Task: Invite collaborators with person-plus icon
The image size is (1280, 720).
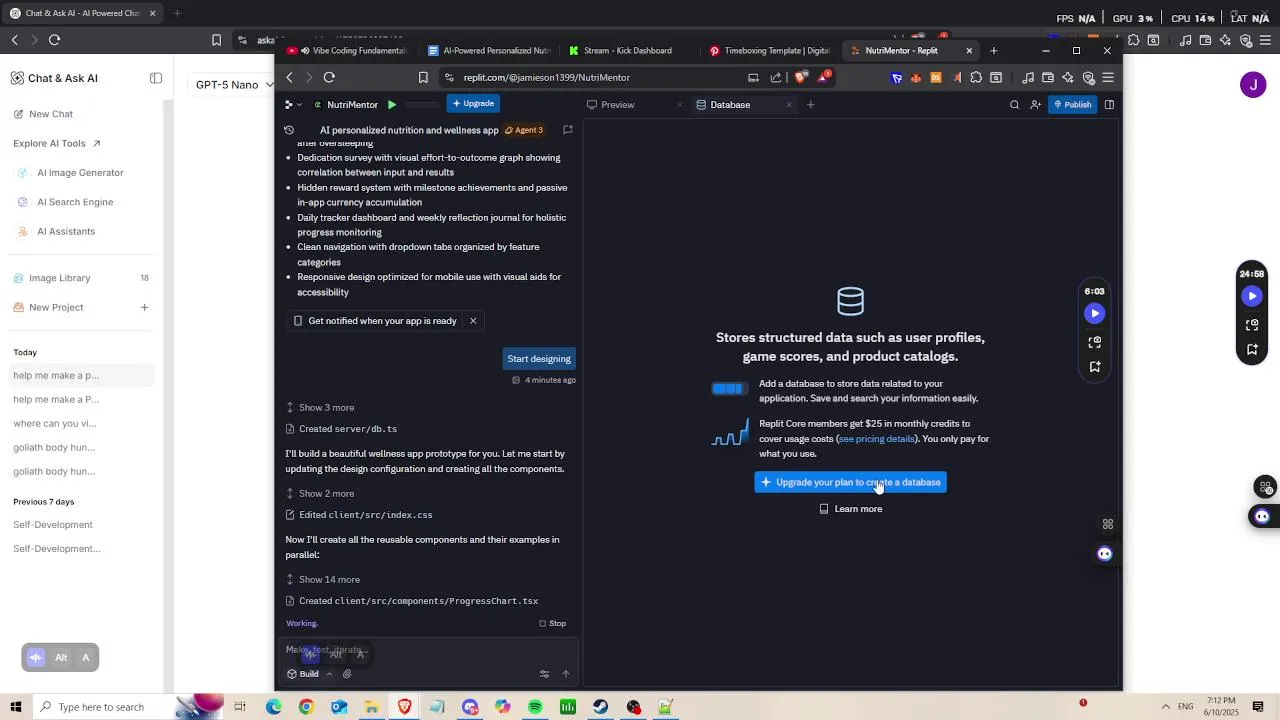Action: click(x=1035, y=104)
